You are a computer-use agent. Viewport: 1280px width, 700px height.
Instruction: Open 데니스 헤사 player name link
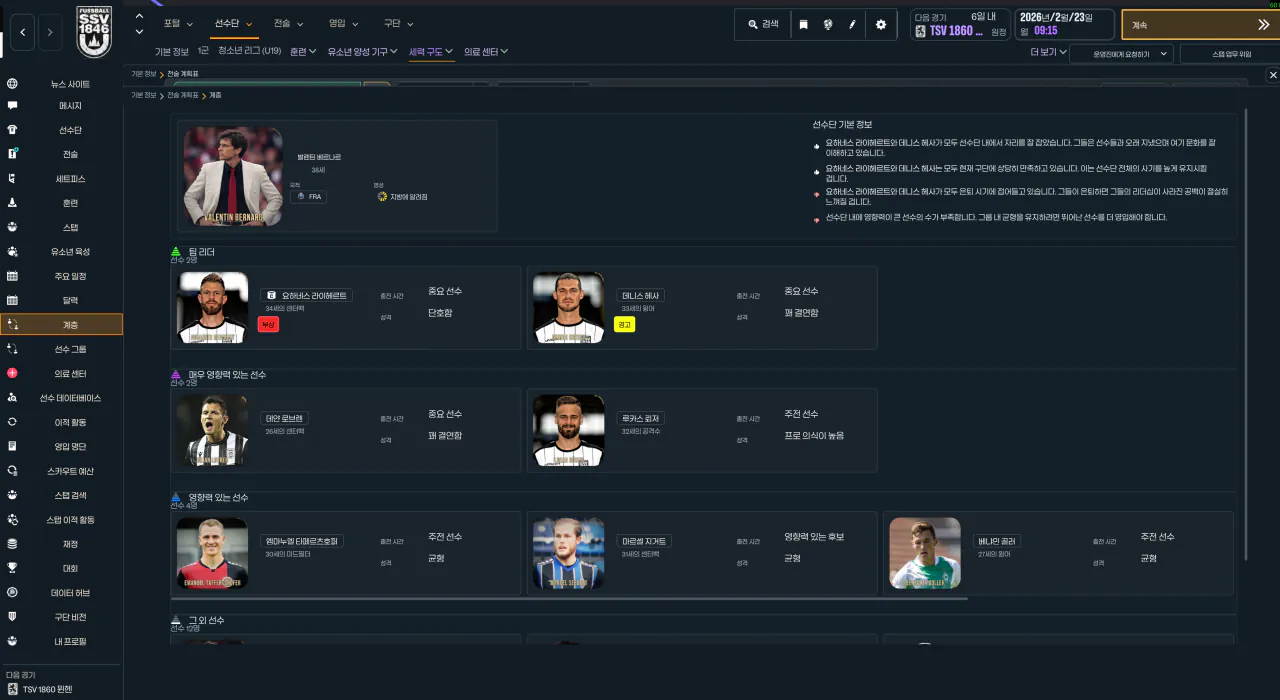point(640,296)
